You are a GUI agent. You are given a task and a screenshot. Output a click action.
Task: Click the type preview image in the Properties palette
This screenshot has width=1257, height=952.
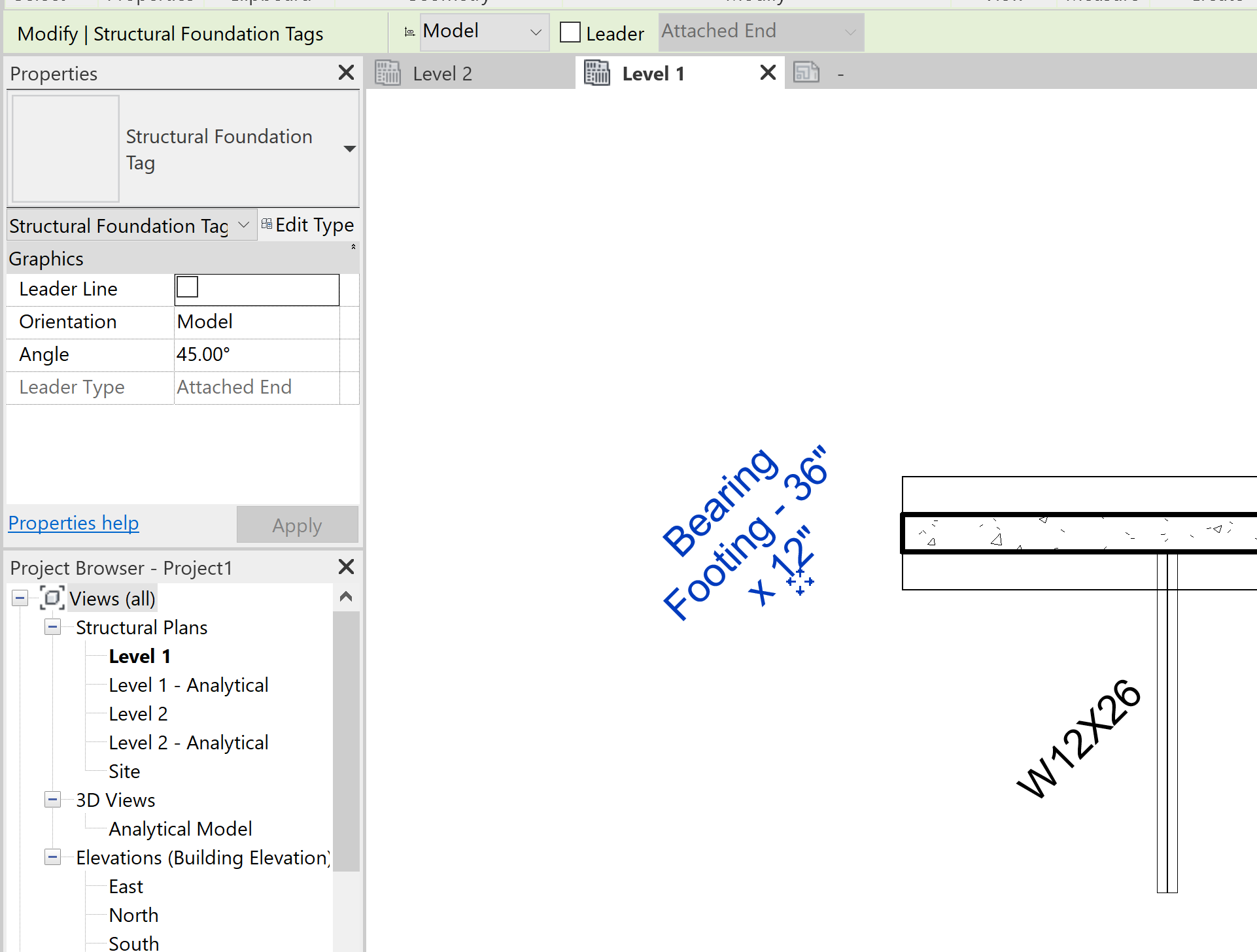coord(65,148)
